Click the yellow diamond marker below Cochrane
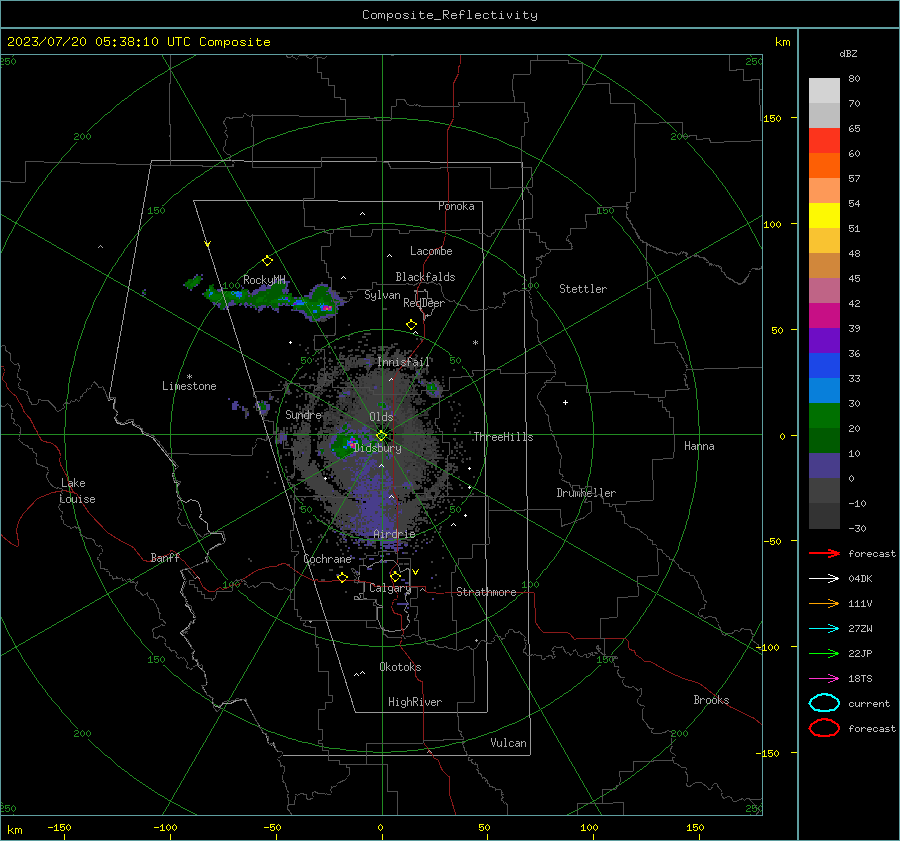The width and height of the screenshot is (900, 841). pos(343,577)
